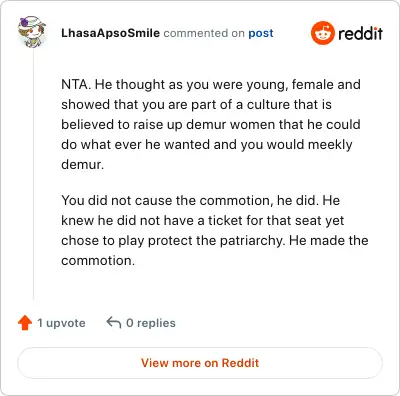Click the LhasaApsoSmile user avatar
Viewport: 400px width, 396px height.
[32, 31]
